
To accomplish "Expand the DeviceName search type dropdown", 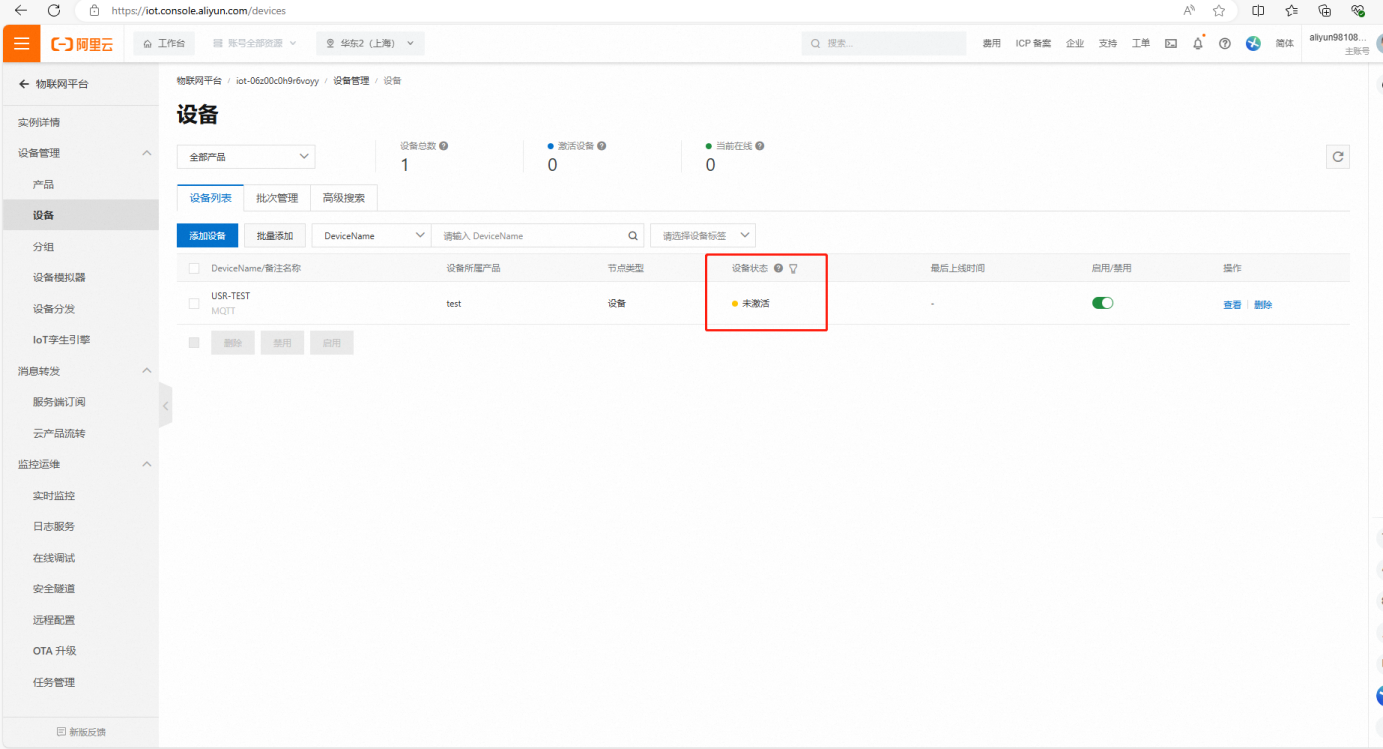I will coord(370,236).
